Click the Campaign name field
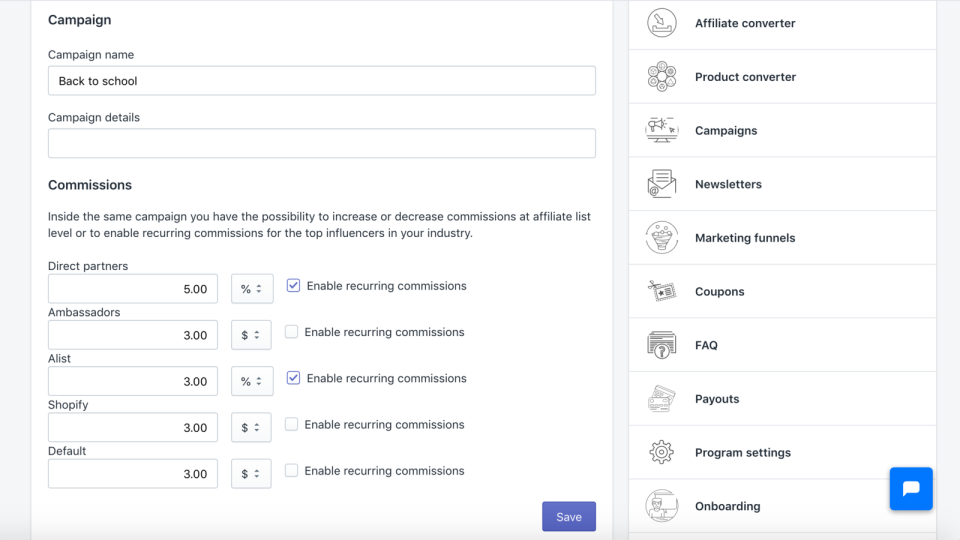The height and width of the screenshot is (540, 960). pos(322,81)
